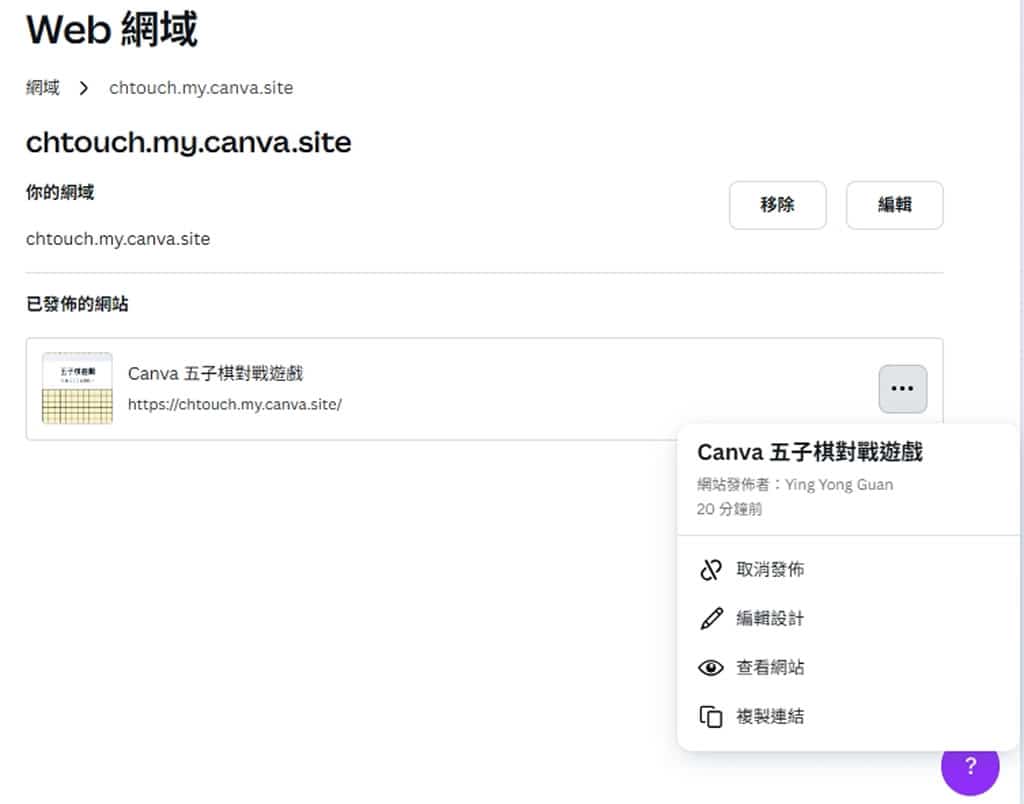This screenshot has height=804, width=1024.
Task: Select 查看網站 from the menu
Action: click(848, 667)
